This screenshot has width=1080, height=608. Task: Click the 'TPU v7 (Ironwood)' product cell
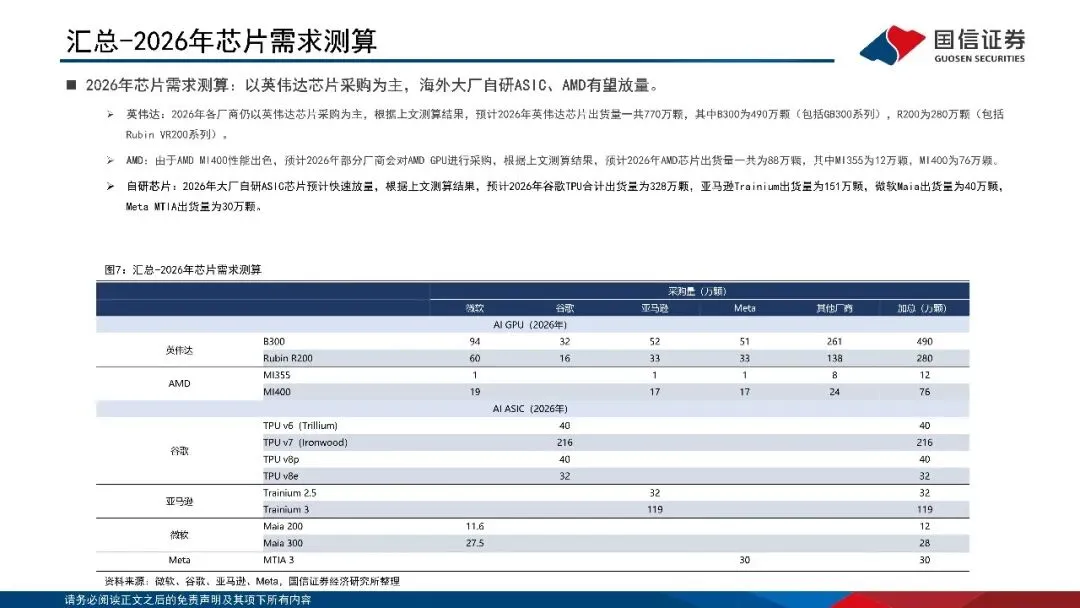tap(305, 442)
